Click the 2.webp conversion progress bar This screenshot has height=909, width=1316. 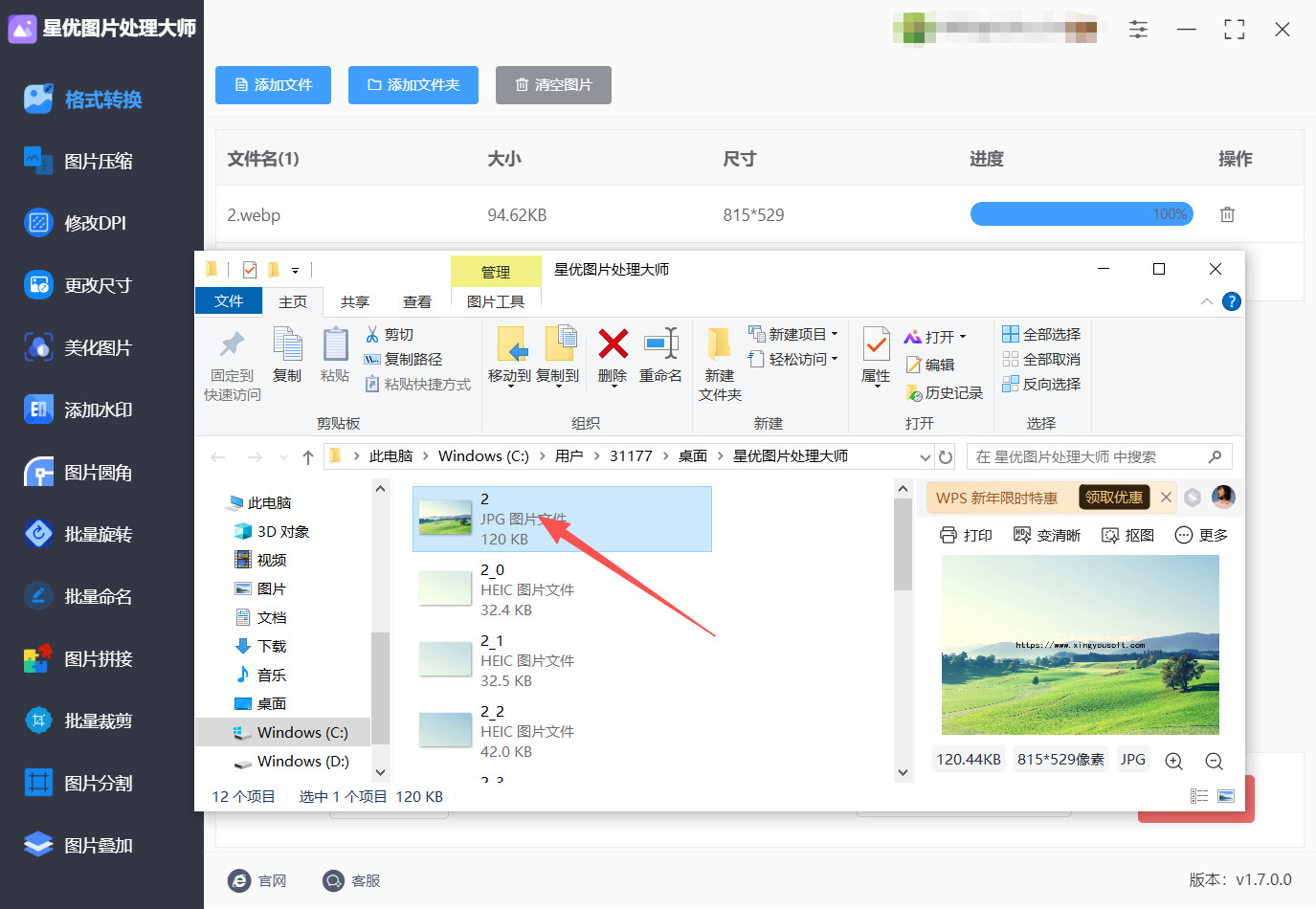[x=1082, y=214]
